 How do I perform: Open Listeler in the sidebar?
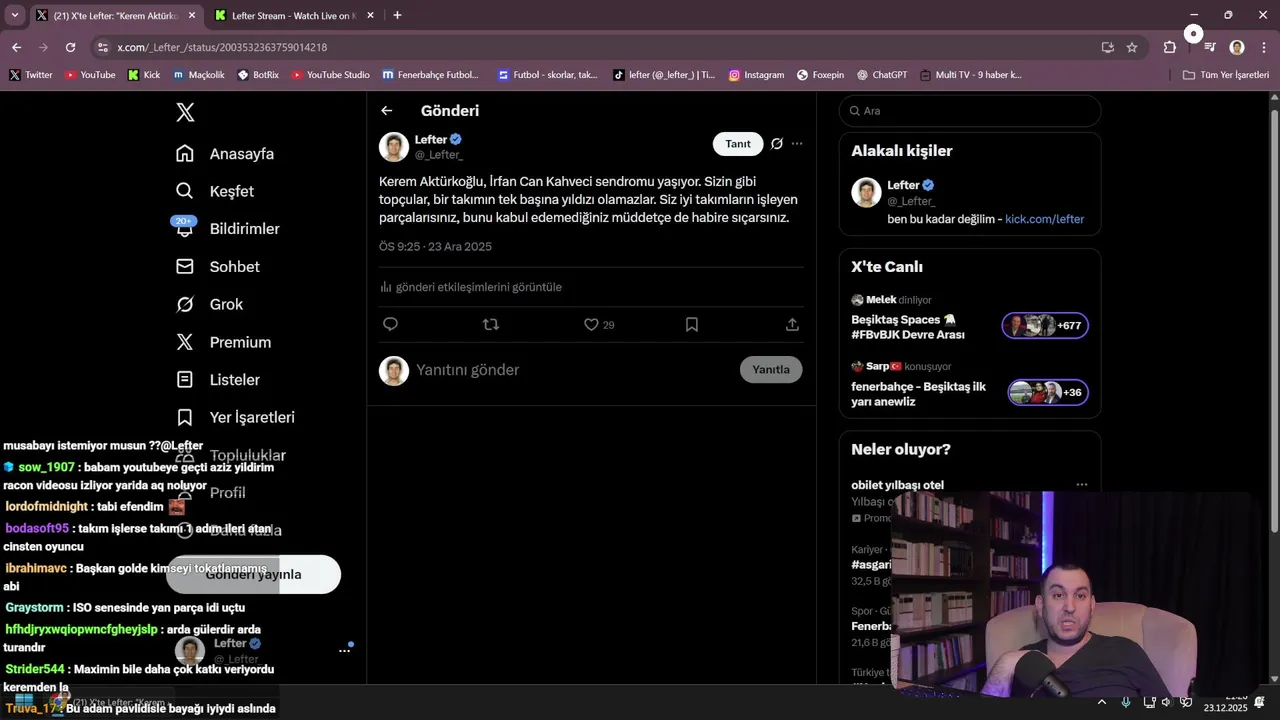click(x=217, y=380)
